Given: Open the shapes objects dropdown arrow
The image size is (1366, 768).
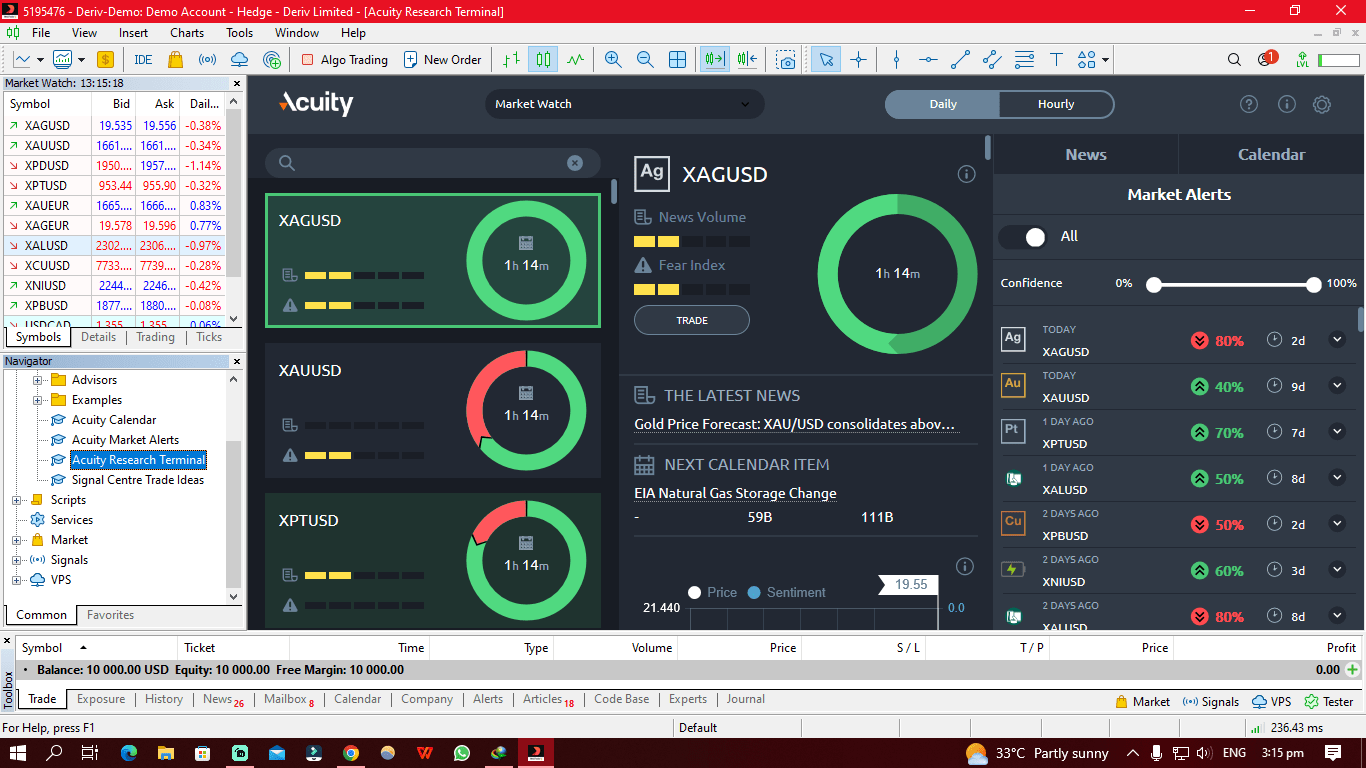Looking at the screenshot, I should click(x=1105, y=60).
